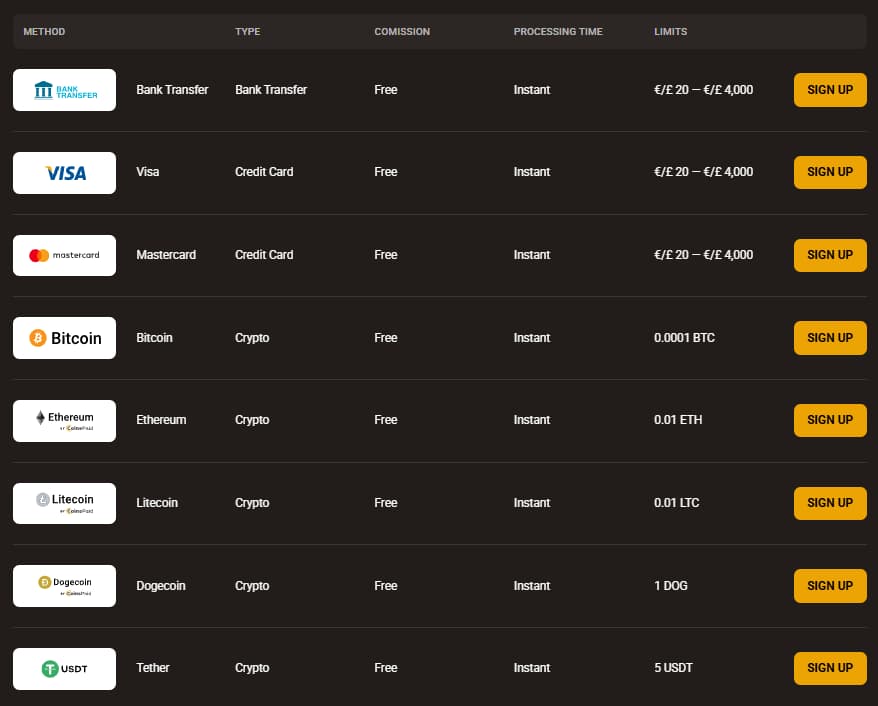Click SIGN UP next to 0.01 LTC
Viewport: 878px width, 706px height.
click(x=830, y=503)
